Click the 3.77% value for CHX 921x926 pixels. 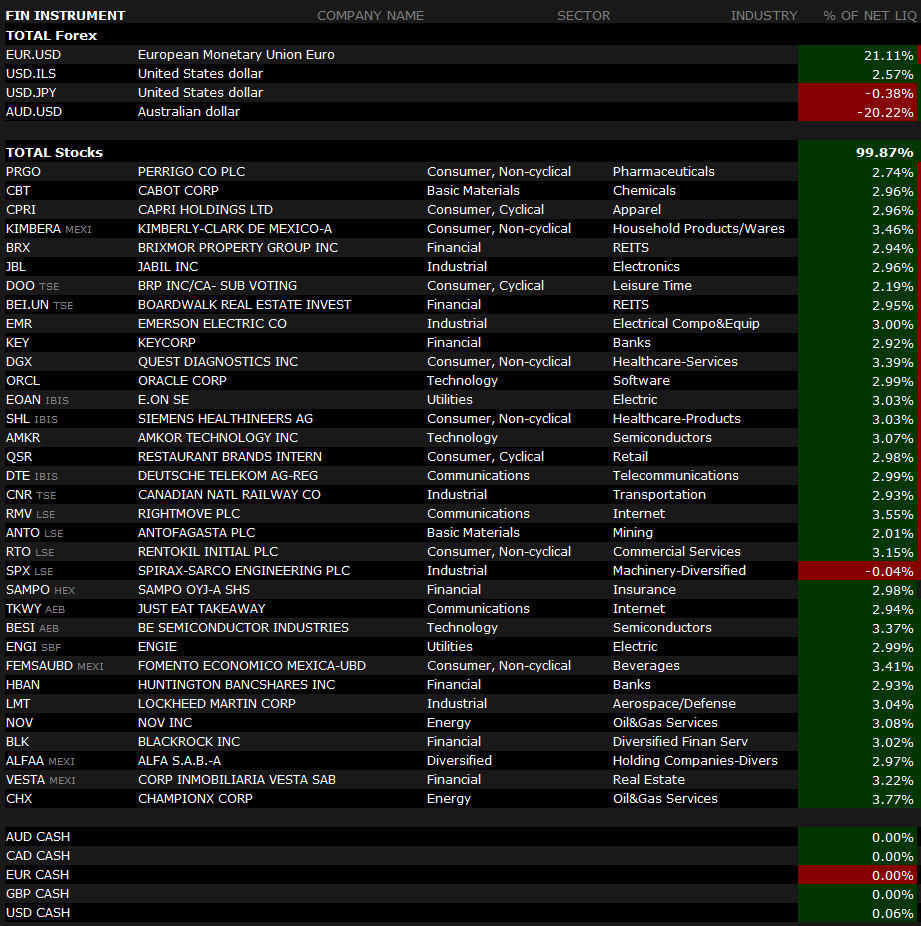pyautogui.click(x=893, y=799)
